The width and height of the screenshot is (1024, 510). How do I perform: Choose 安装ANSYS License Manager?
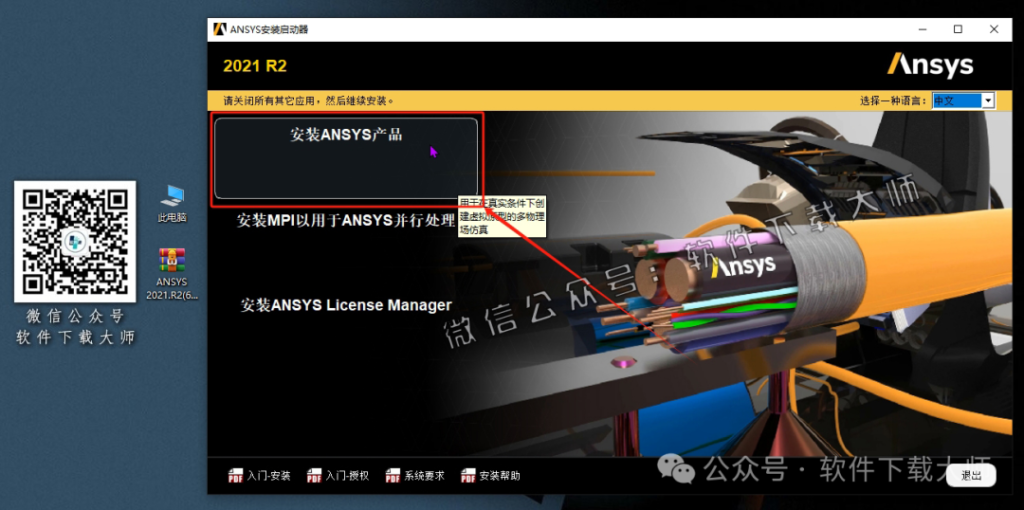click(x=346, y=305)
